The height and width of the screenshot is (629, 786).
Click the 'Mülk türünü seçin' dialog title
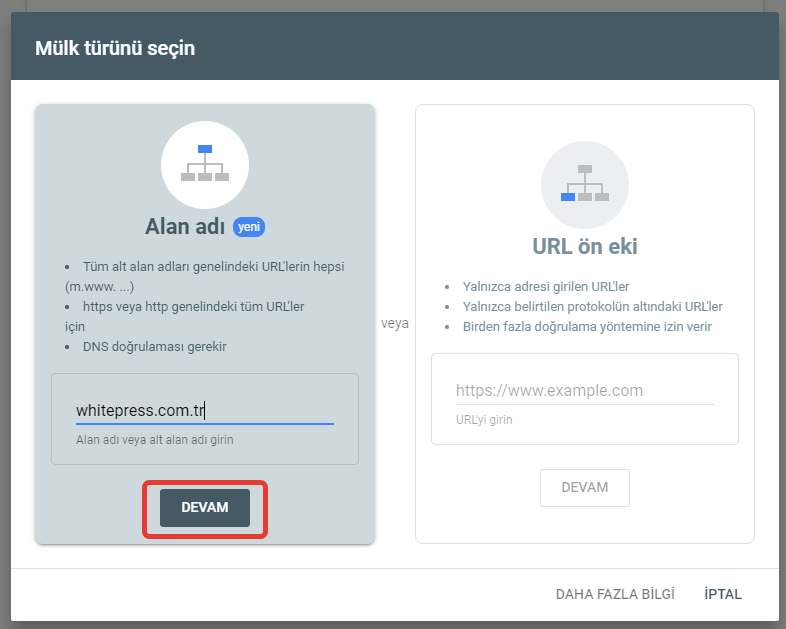pos(115,48)
